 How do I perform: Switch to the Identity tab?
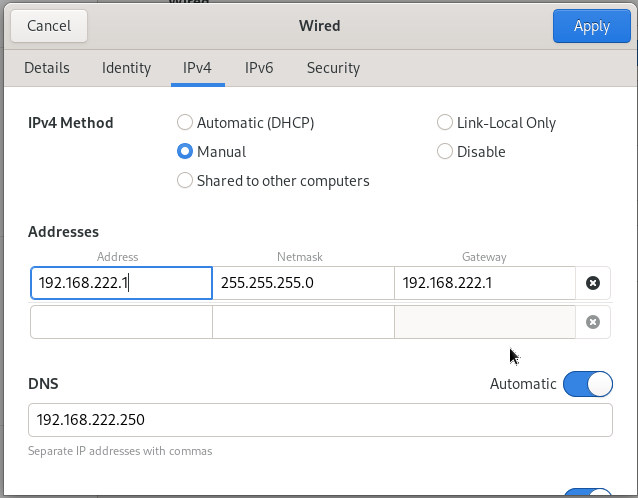(x=126, y=68)
